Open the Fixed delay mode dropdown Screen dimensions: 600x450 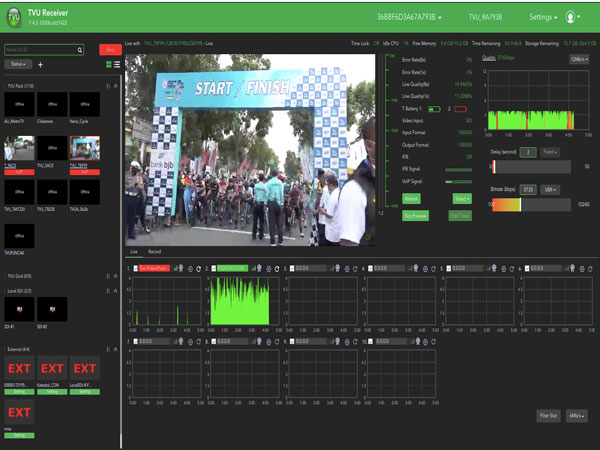(x=550, y=152)
